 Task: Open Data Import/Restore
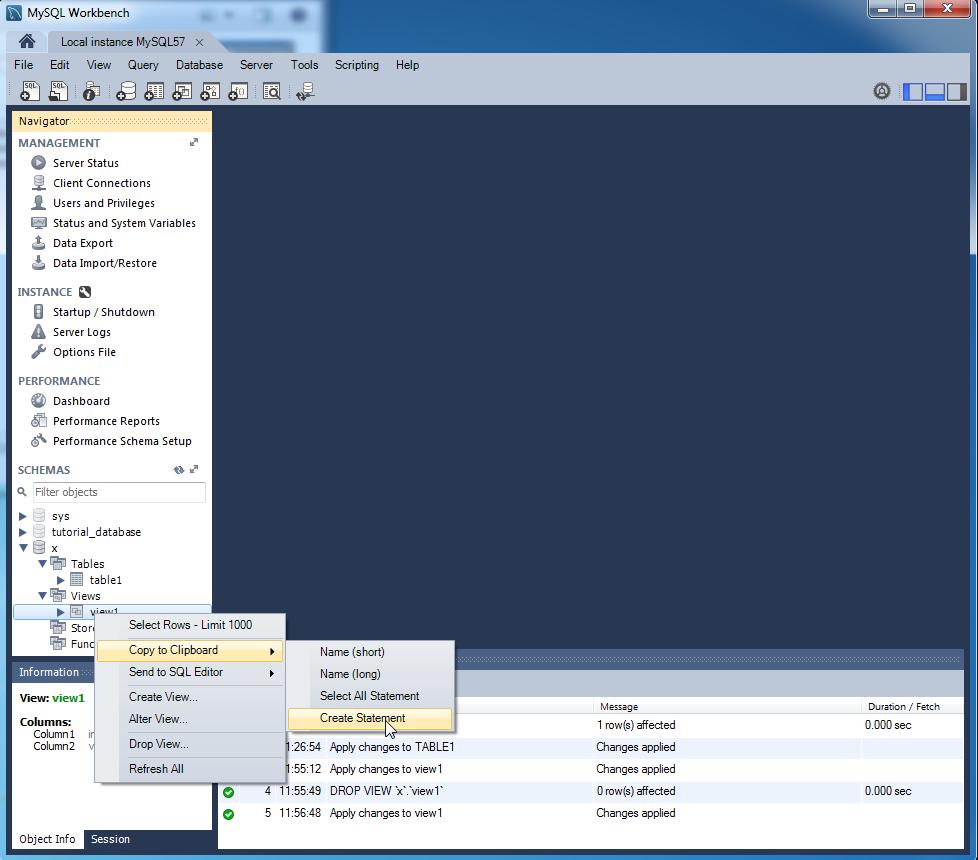coord(105,263)
